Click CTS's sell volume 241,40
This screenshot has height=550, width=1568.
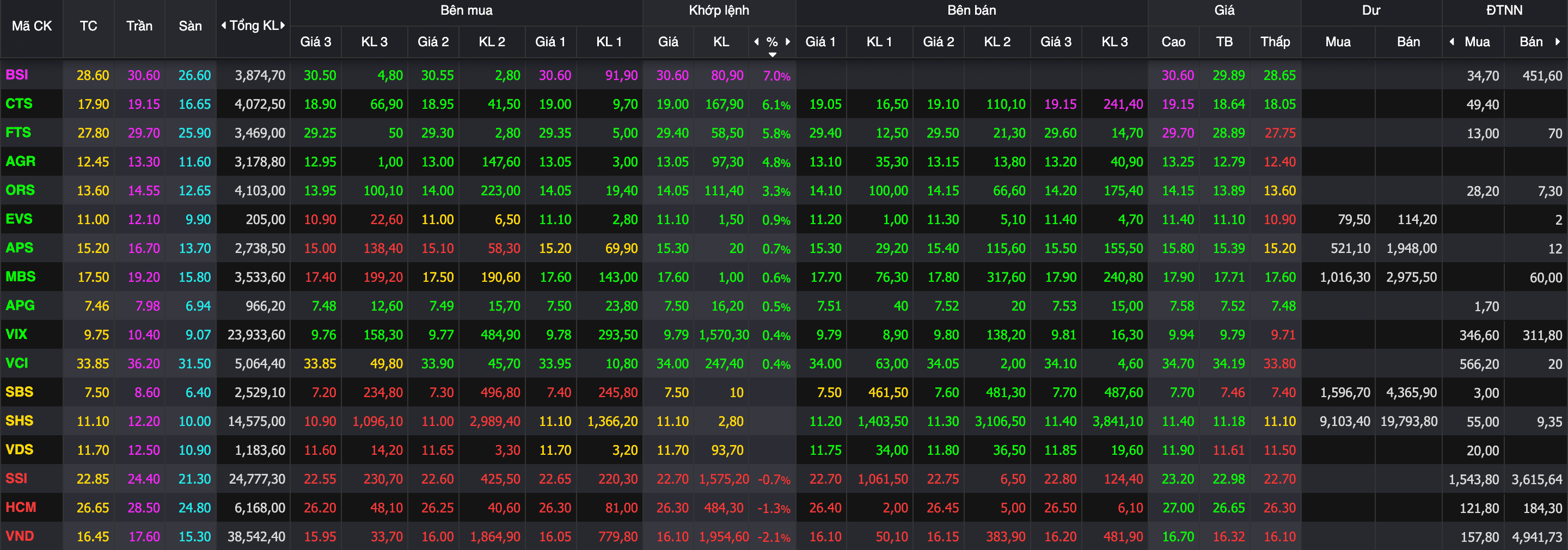[x=1123, y=104]
